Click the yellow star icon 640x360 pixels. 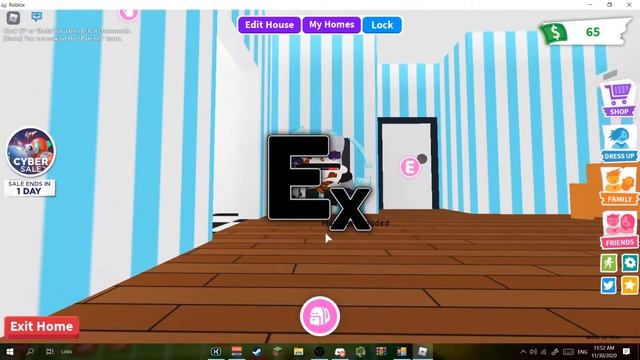pyautogui.click(x=630, y=285)
